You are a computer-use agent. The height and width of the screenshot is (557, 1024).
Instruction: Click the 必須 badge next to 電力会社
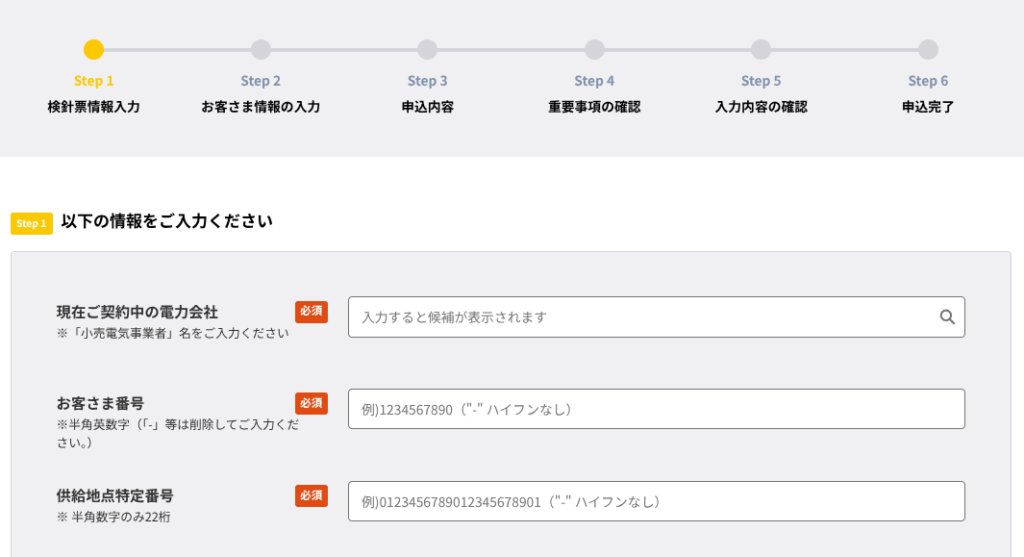pyautogui.click(x=311, y=311)
